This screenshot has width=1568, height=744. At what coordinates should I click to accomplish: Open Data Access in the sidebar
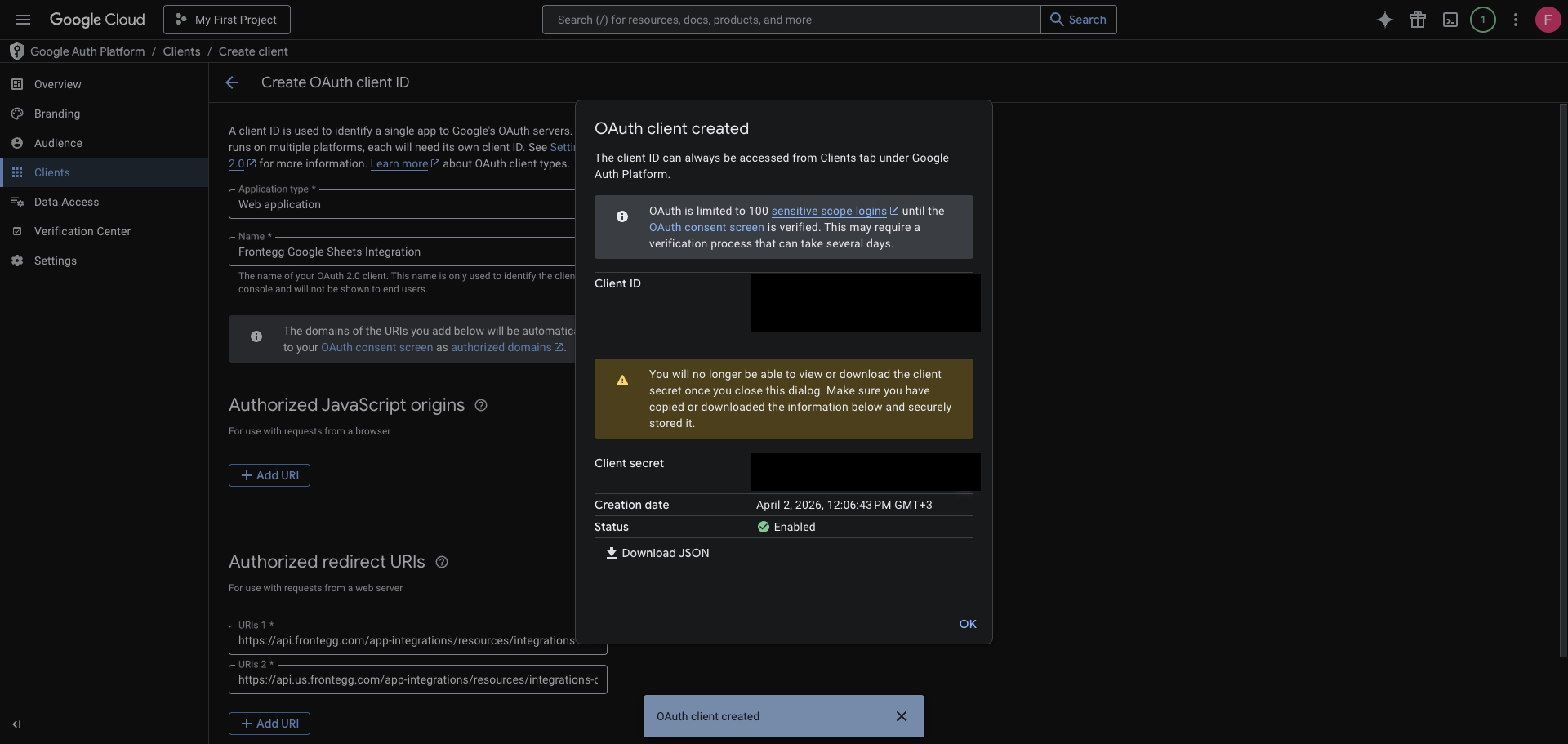tap(104, 202)
